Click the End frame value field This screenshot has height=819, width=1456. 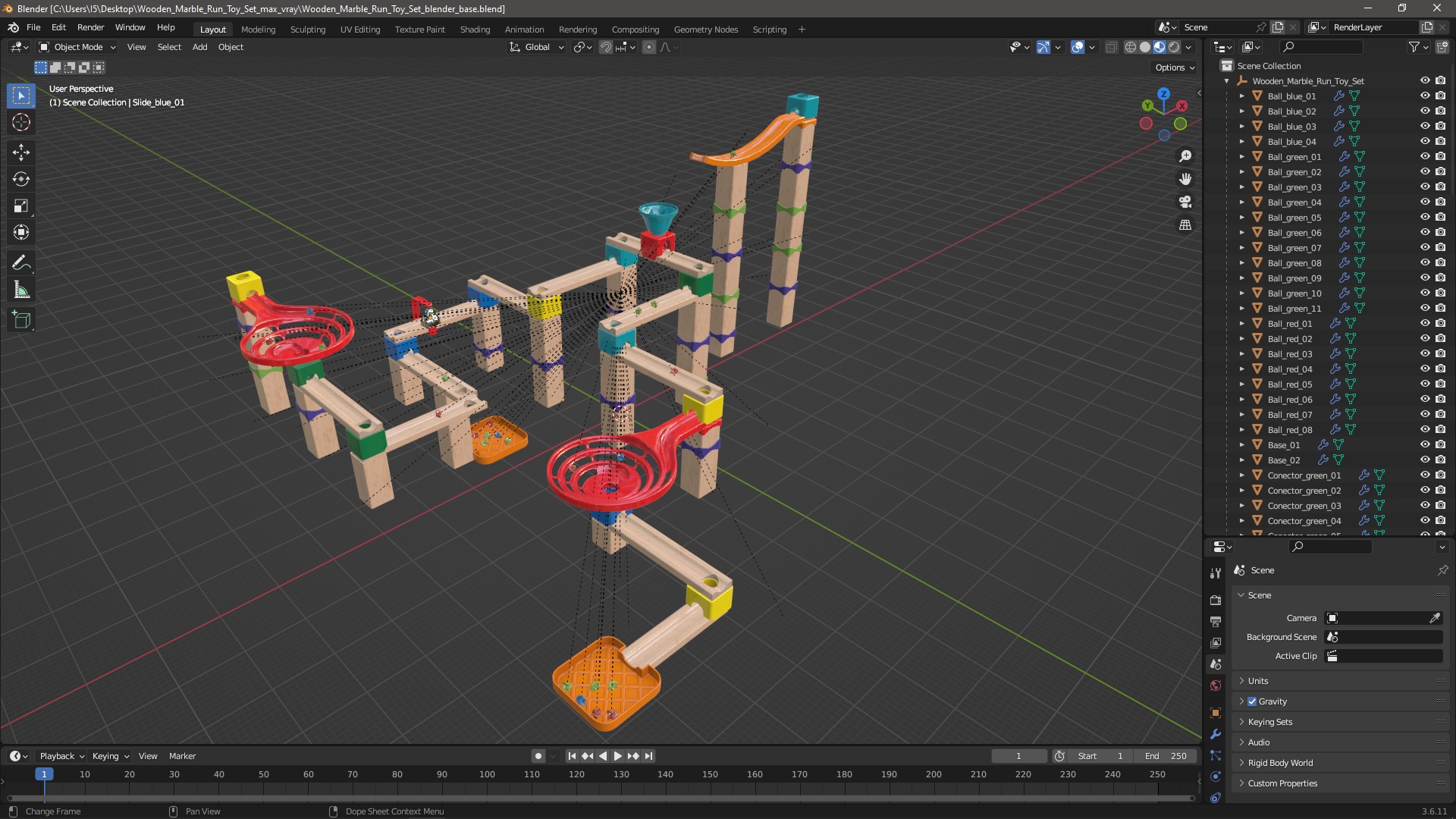1166,756
